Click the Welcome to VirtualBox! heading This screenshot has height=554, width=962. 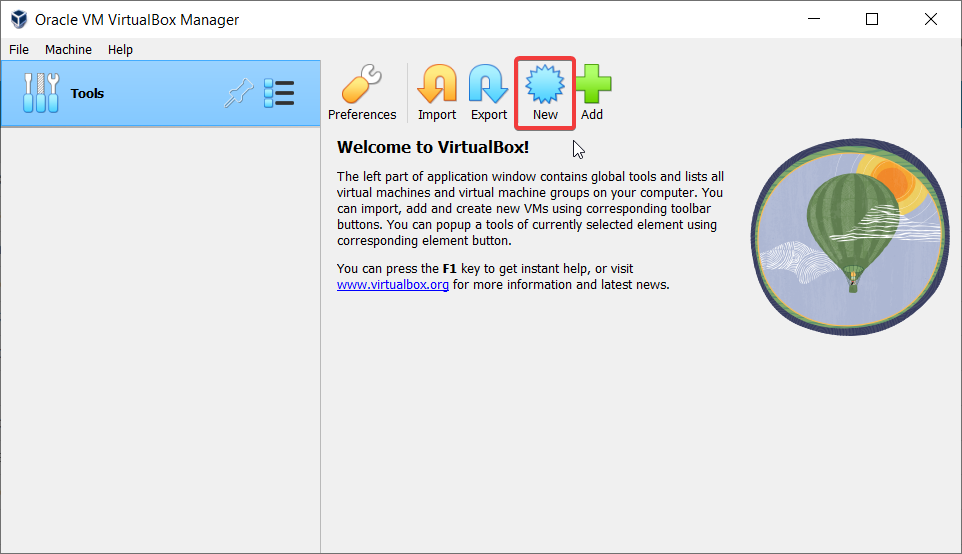432,147
